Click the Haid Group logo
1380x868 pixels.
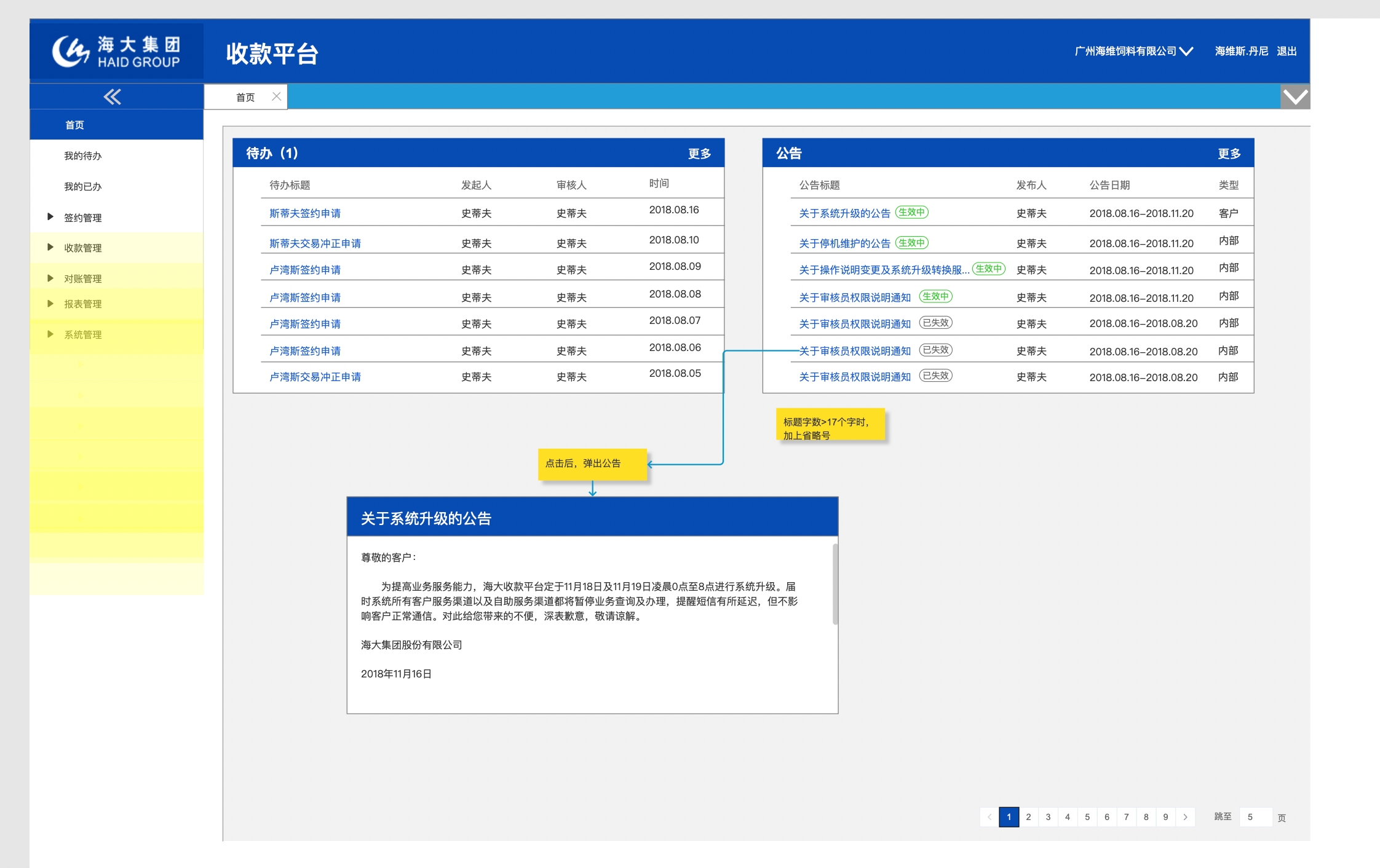coord(116,51)
